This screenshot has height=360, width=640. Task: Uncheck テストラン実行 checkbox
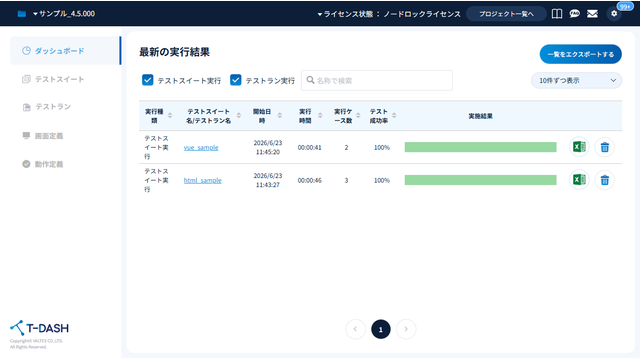coord(236,80)
